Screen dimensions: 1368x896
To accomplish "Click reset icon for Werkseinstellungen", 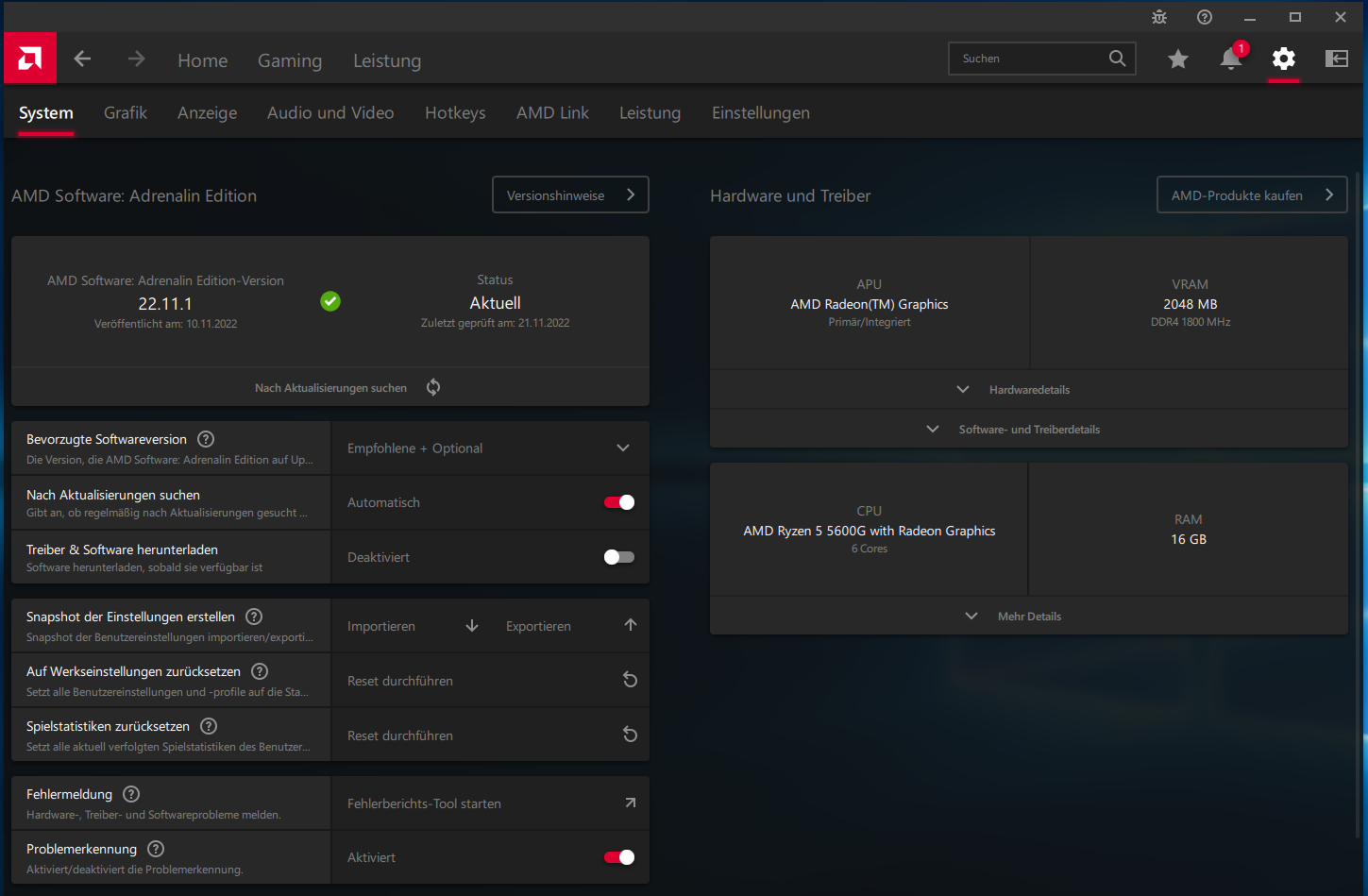I will point(631,680).
